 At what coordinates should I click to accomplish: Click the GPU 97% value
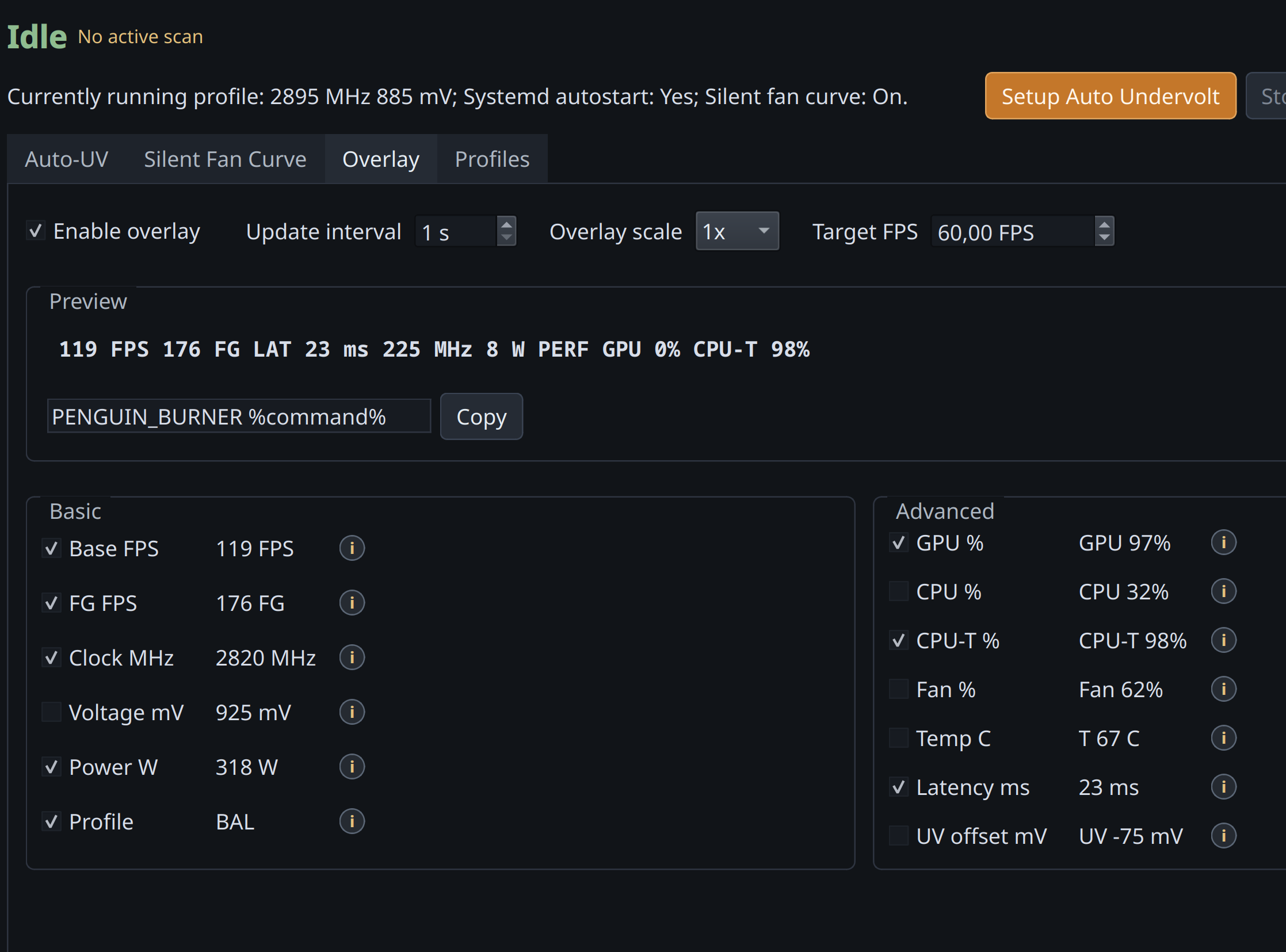(1124, 544)
